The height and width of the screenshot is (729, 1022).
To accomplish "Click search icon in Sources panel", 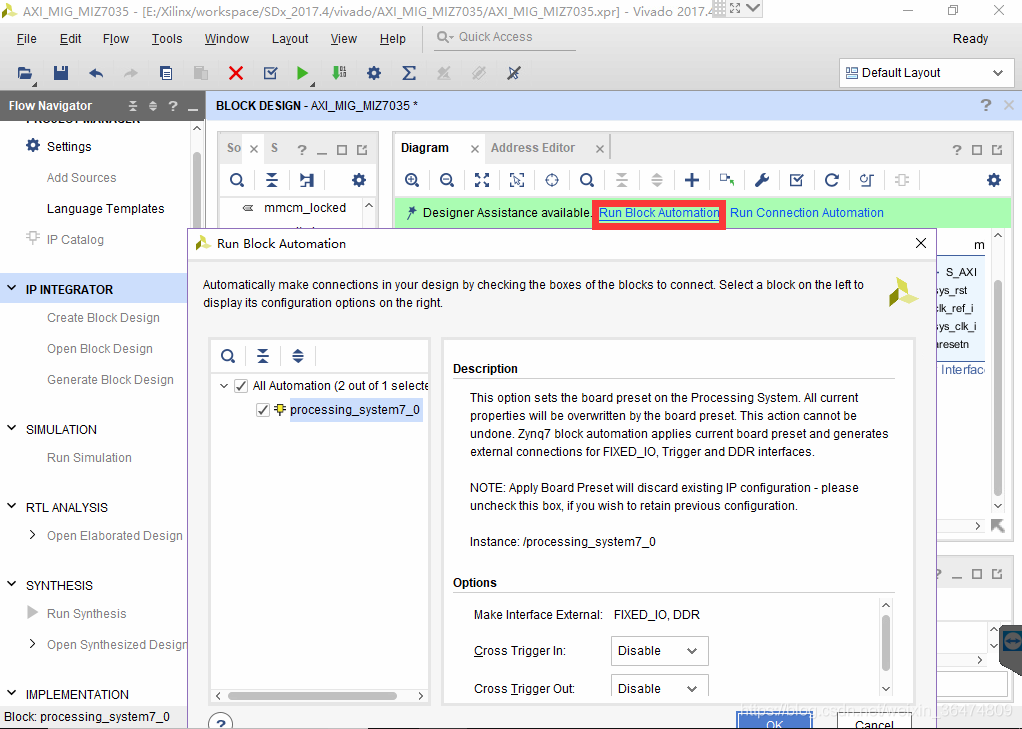I will pyautogui.click(x=237, y=180).
